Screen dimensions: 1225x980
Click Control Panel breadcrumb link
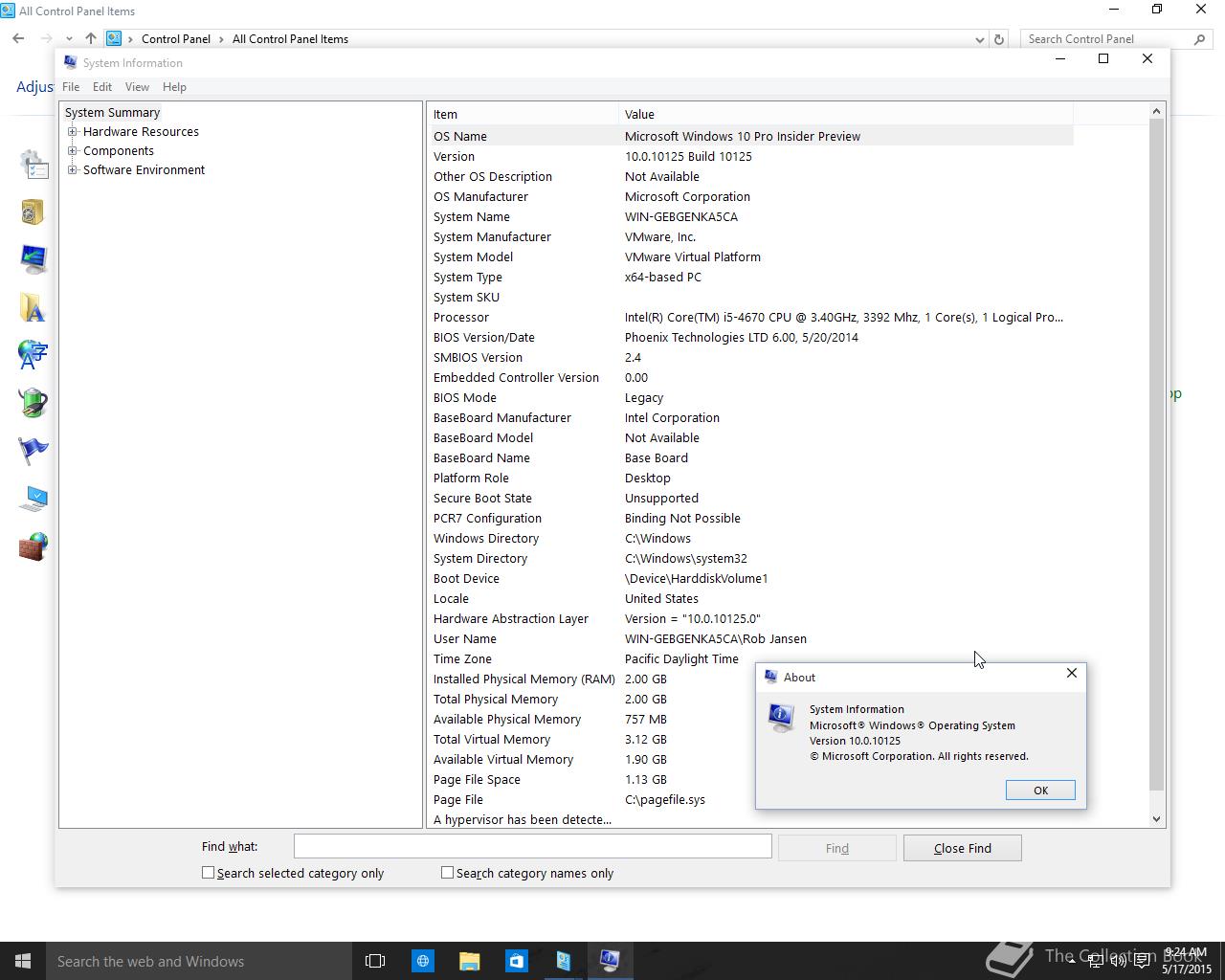point(176,39)
